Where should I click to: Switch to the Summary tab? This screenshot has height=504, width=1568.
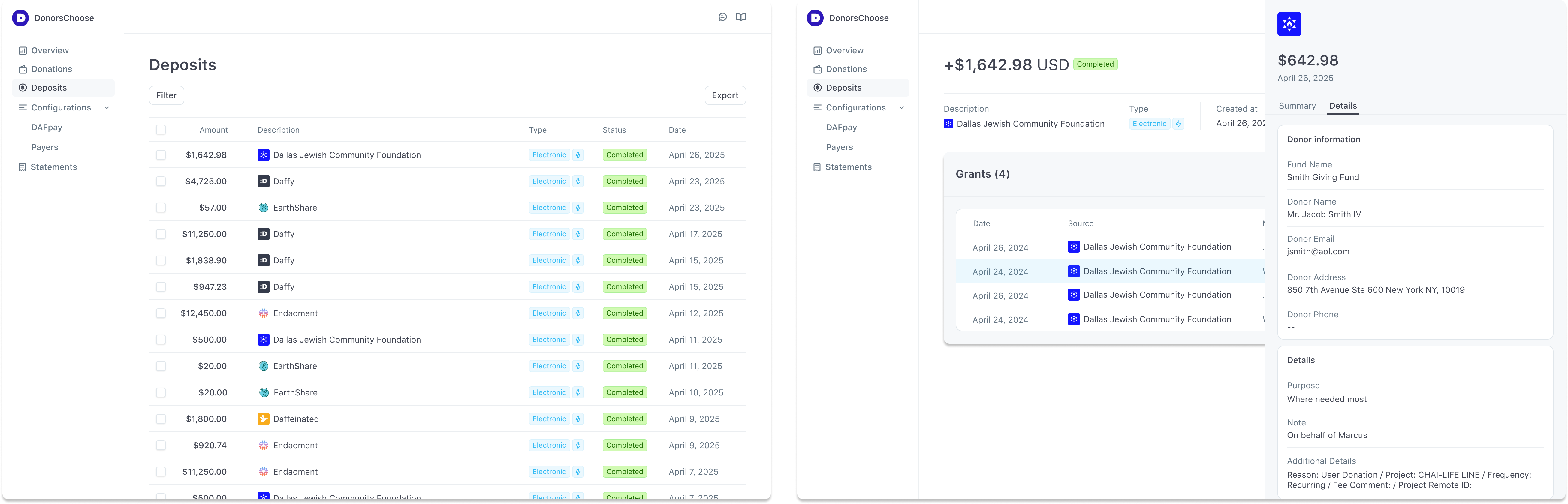point(1297,106)
